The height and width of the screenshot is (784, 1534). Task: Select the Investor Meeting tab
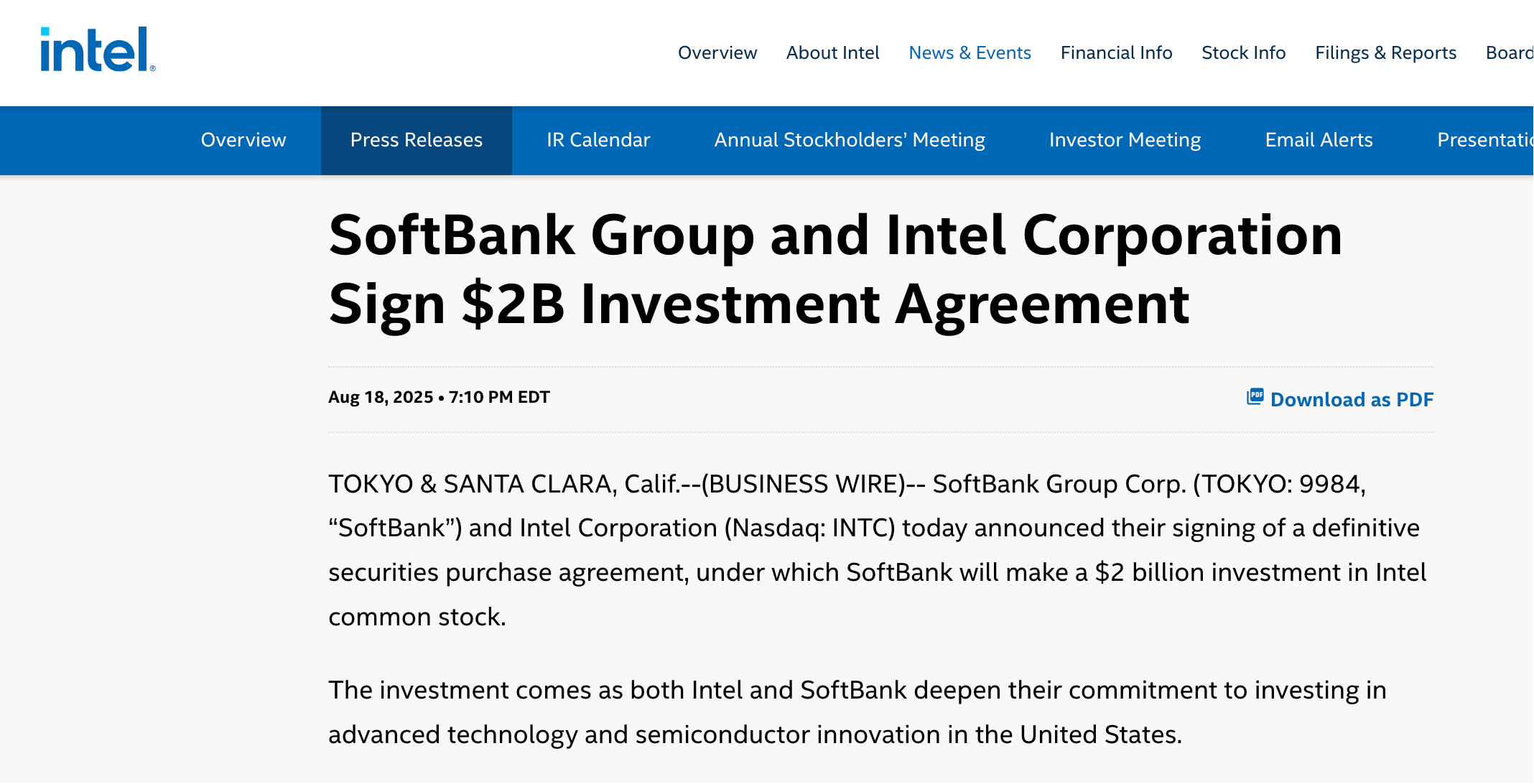(x=1125, y=140)
